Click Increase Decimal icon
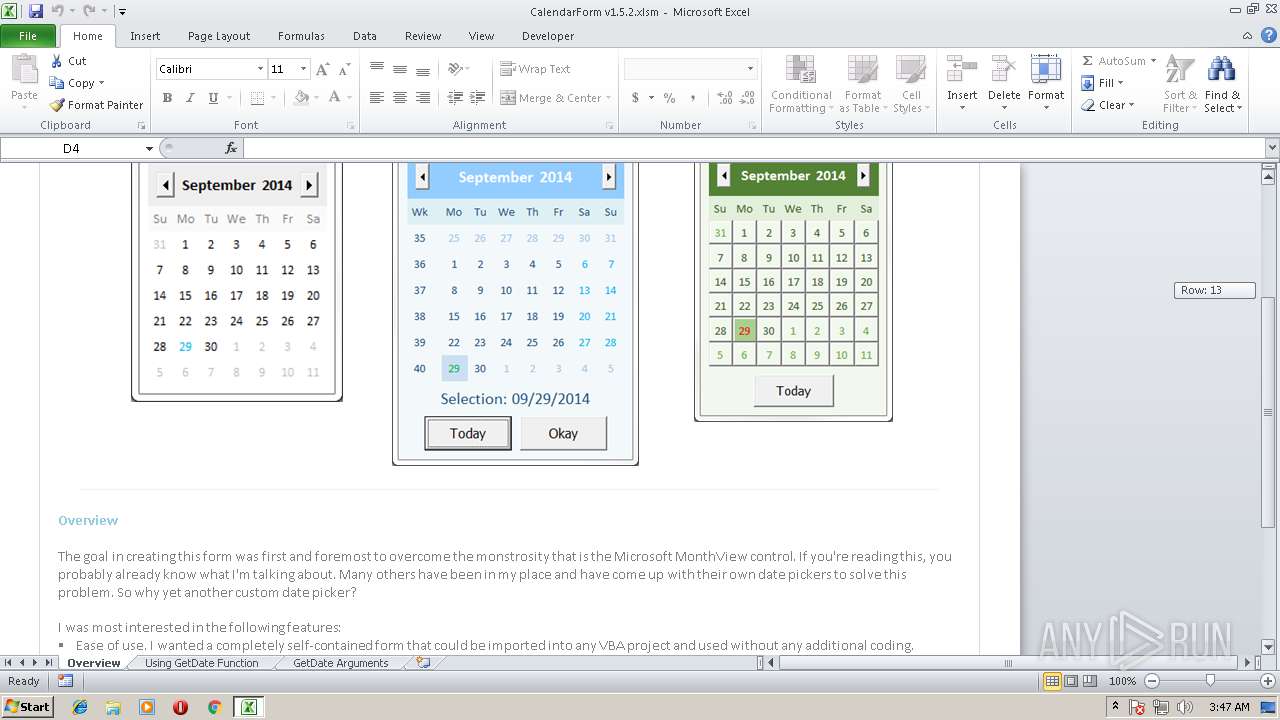The height and width of the screenshot is (720, 1280). click(x=724, y=98)
